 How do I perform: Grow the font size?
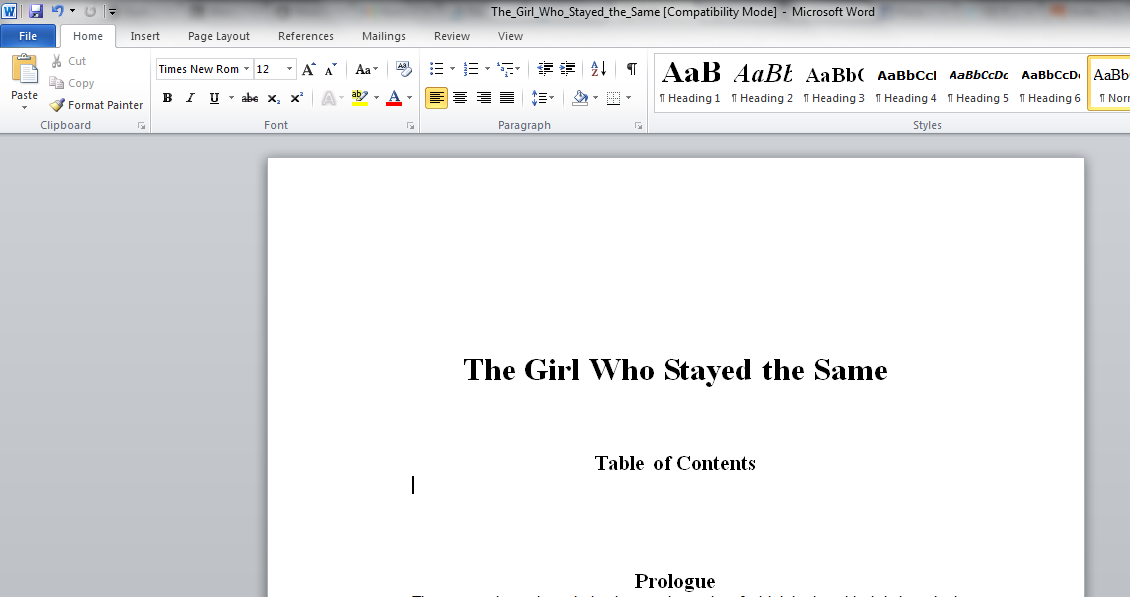tap(308, 69)
